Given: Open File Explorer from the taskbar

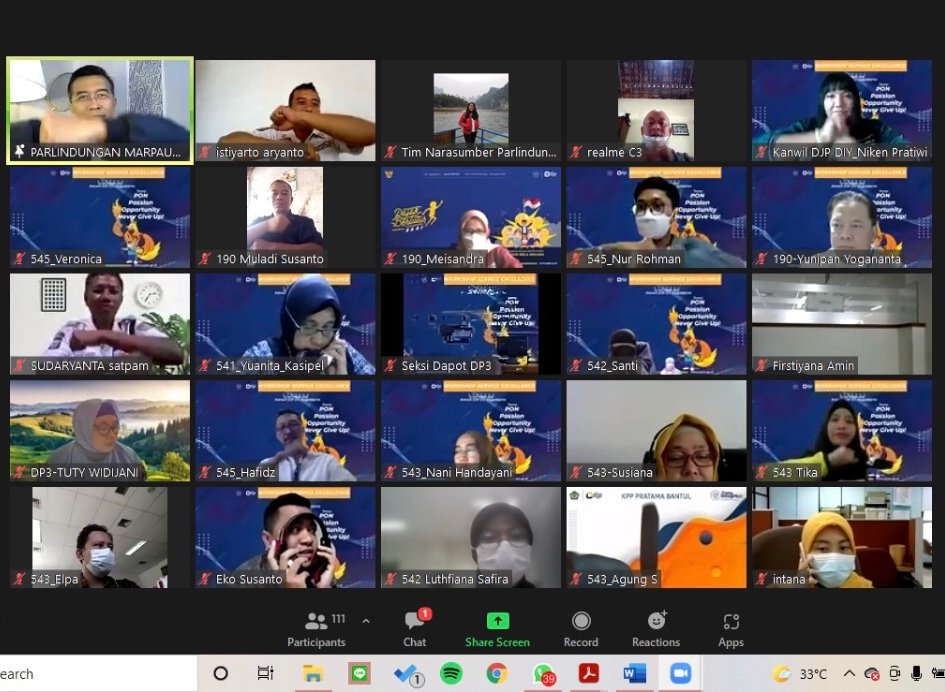Looking at the screenshot, I should coord(313,674).
